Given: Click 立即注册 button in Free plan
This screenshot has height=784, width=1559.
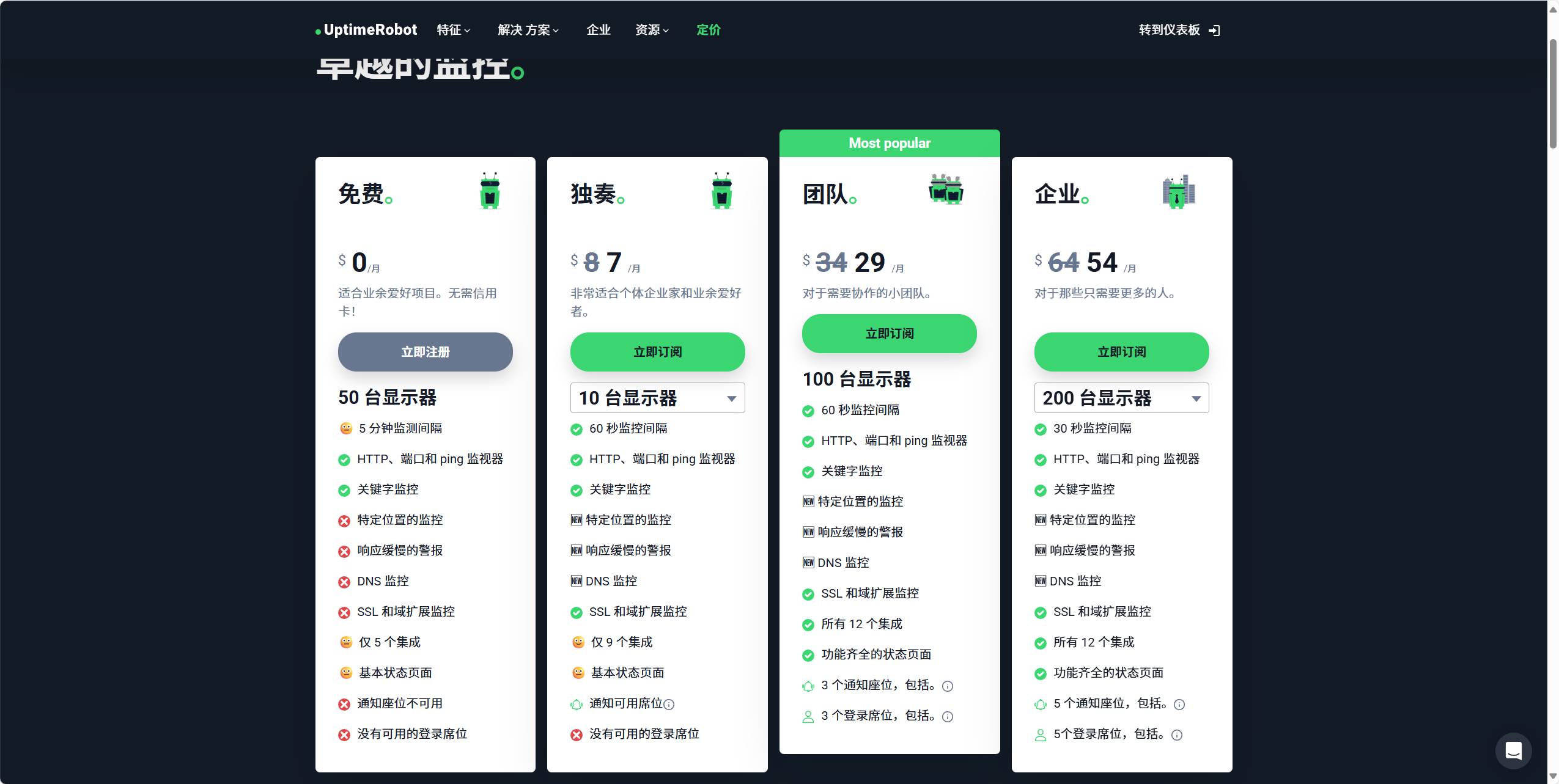Looking at the screenshot, I should point(425,352).
